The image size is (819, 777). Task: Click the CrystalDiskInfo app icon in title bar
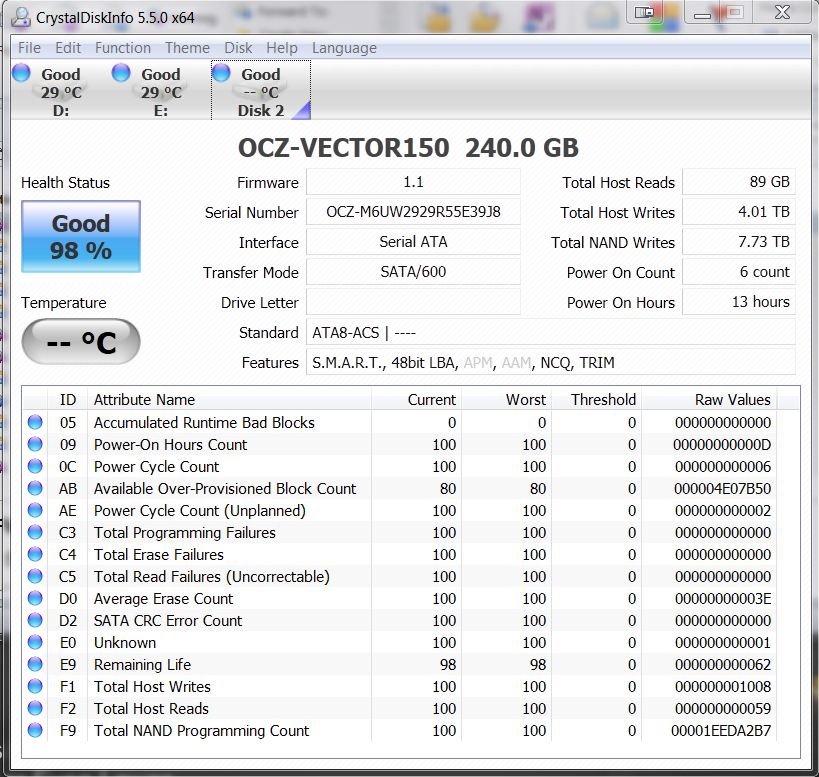pos(21,15)
